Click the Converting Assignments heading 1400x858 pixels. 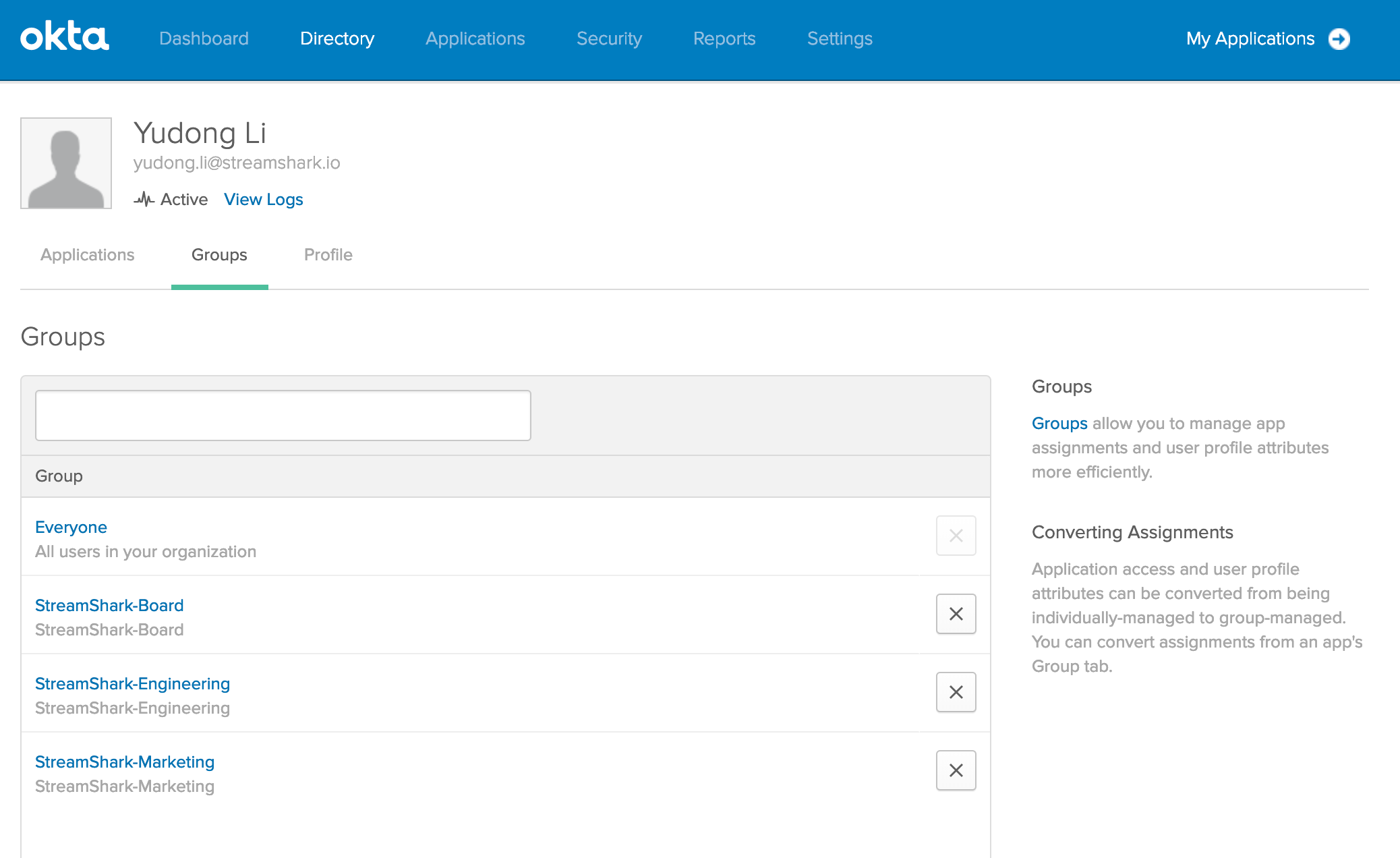point(1132,532)
